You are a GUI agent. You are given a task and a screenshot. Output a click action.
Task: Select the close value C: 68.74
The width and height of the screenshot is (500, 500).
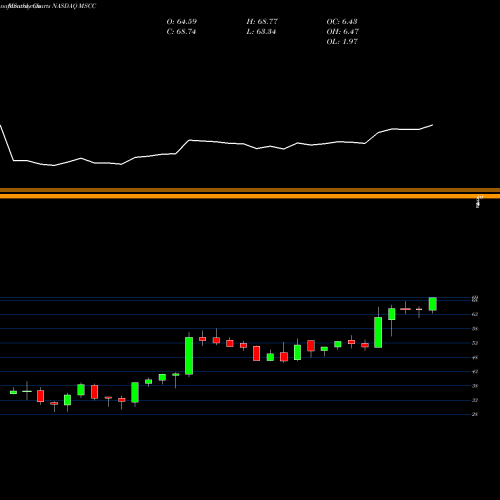click(181, 32)
